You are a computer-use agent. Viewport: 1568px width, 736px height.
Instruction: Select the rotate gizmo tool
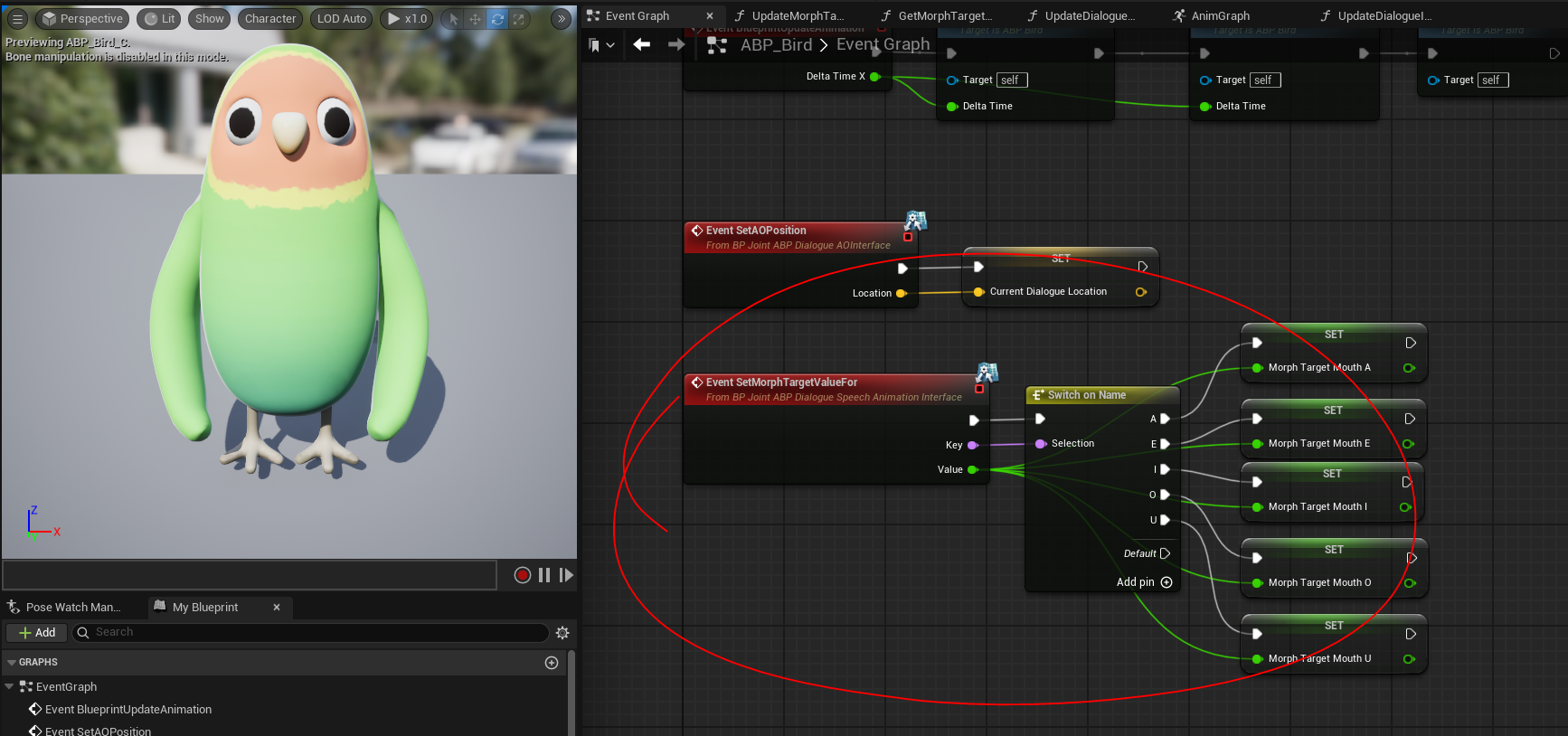pyautogui.click(x=497, y=19)
